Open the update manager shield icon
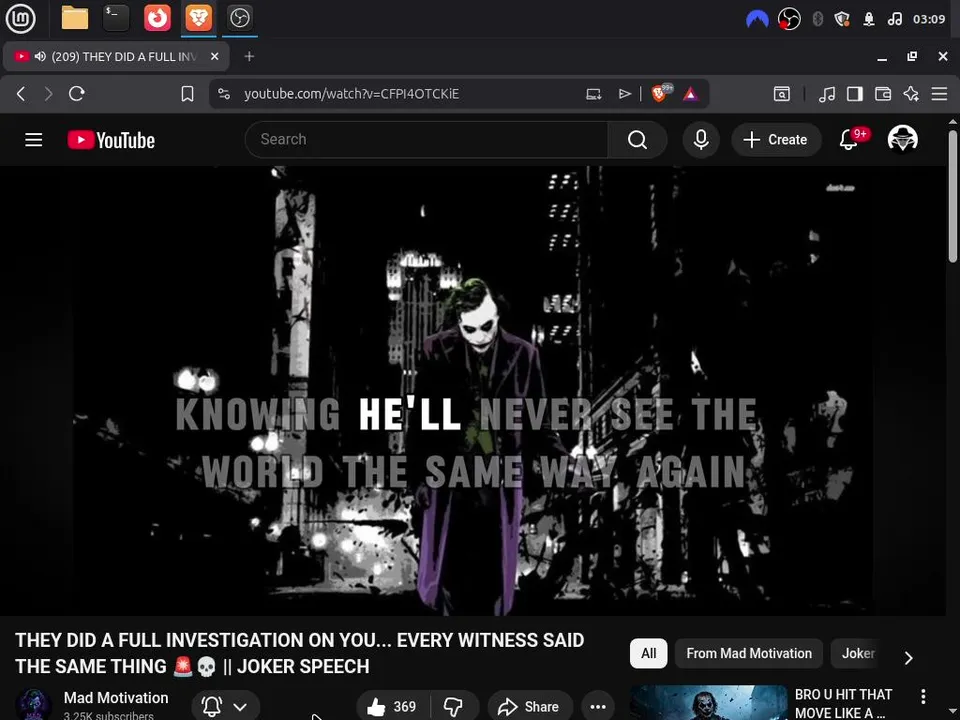The width and height of the screenshot is (960, 720). 842,19
